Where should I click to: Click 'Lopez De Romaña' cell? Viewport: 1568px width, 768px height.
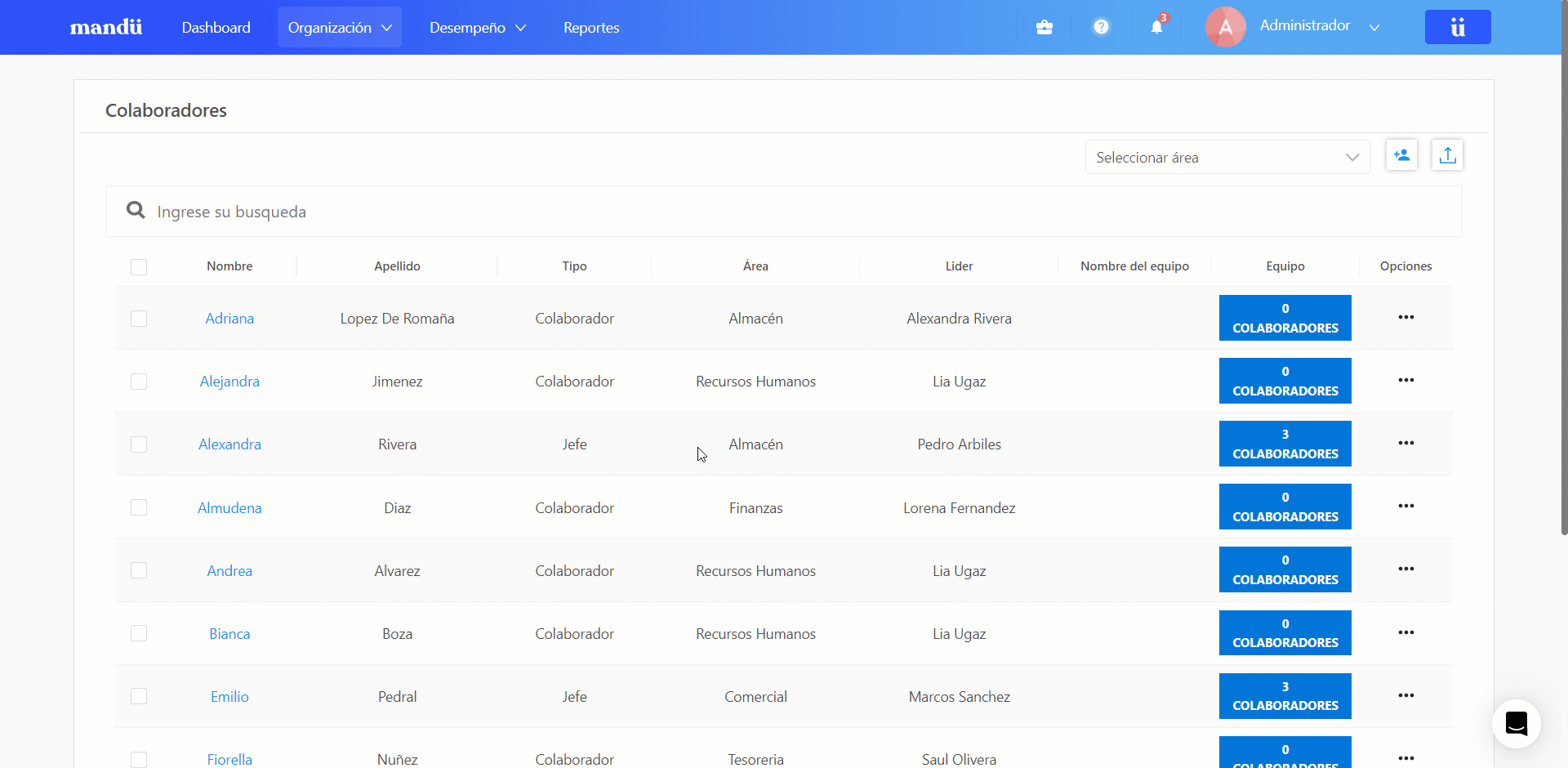(x=397, y=318)
